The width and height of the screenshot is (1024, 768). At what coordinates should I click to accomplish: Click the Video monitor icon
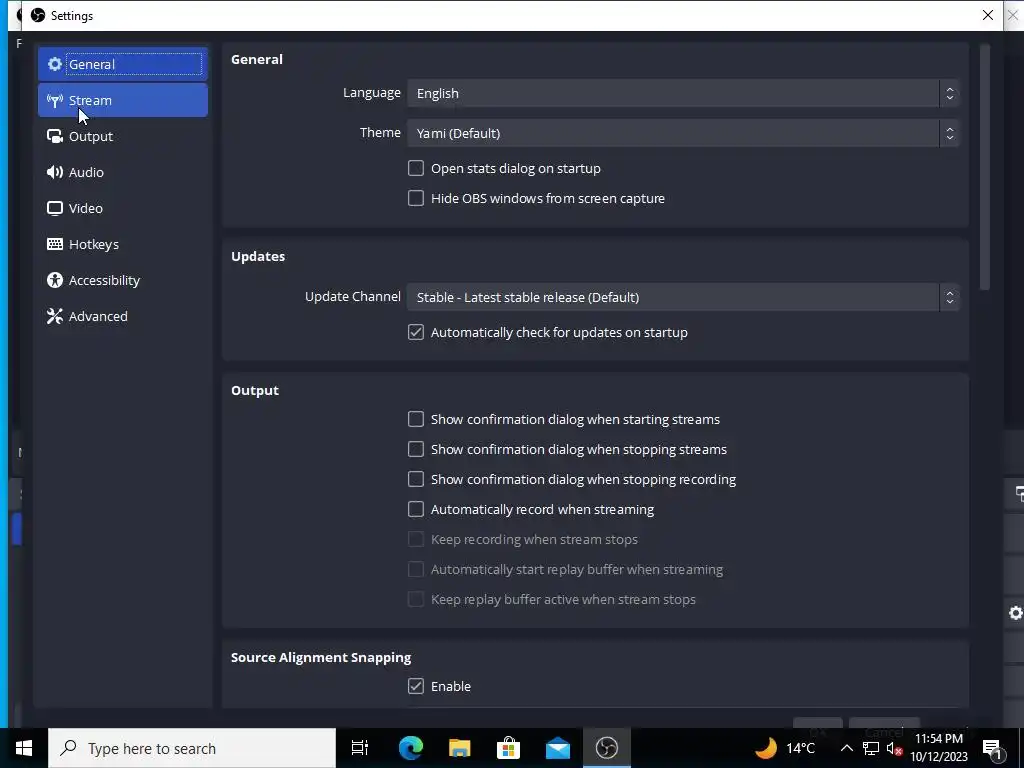(55, 208)
